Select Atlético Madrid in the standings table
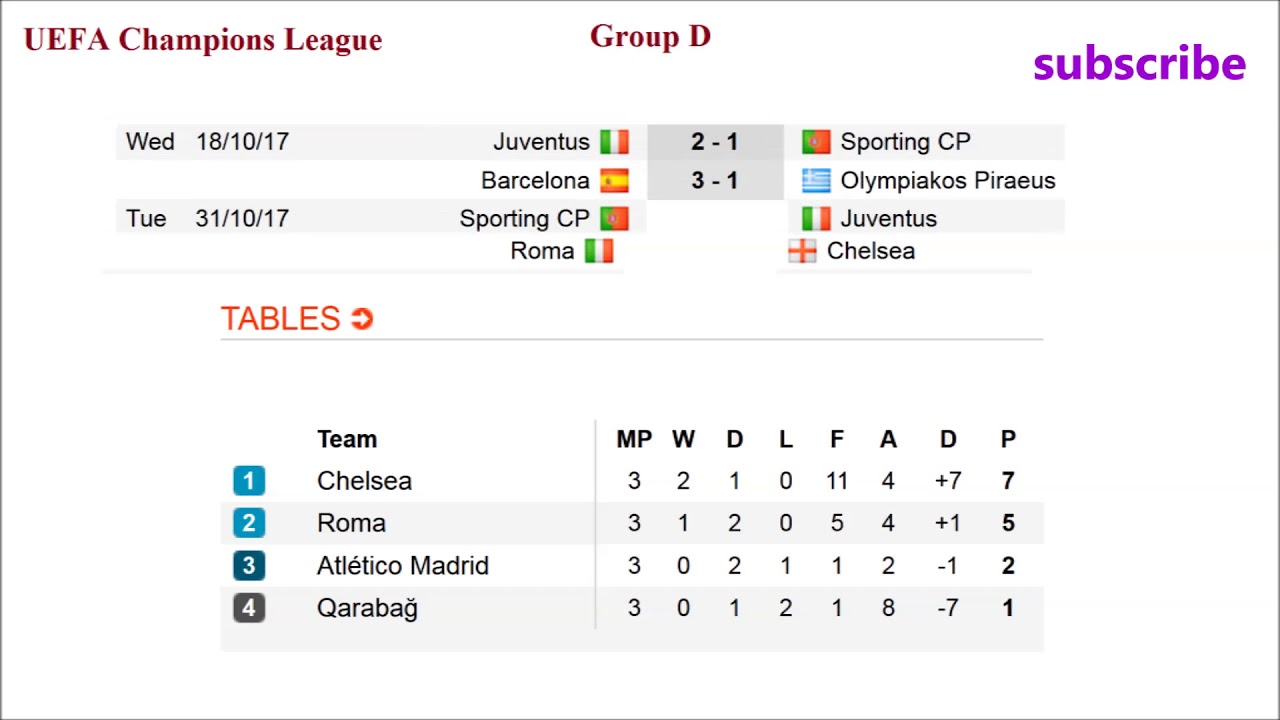This screenshot has width=1280, height=720. (x=402, y=566)
